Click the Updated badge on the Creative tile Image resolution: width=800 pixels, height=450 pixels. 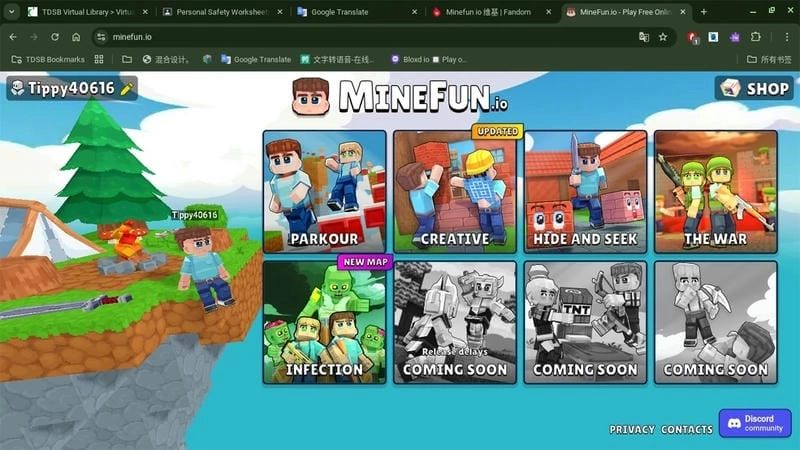497,132
